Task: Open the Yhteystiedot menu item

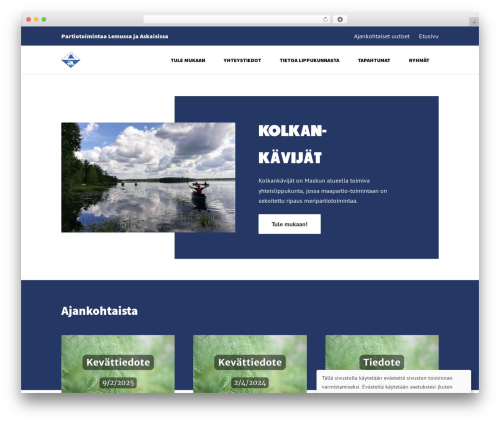Action: click(x=242, y=60)
